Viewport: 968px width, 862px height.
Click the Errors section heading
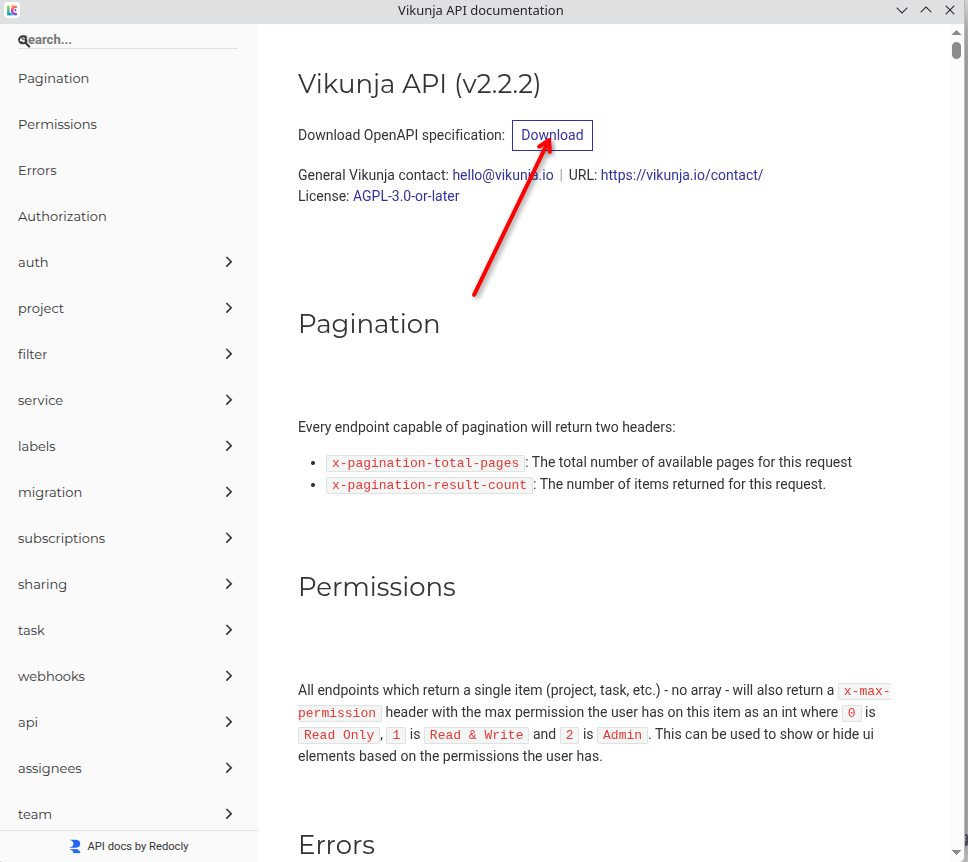[336, 845]
